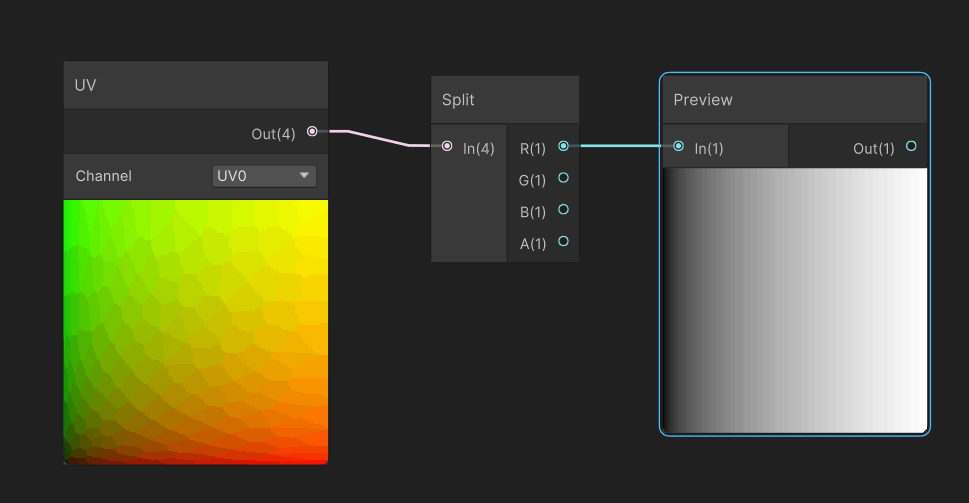
Task: Click the Split node A(1) output port
Action: point(563,241)
